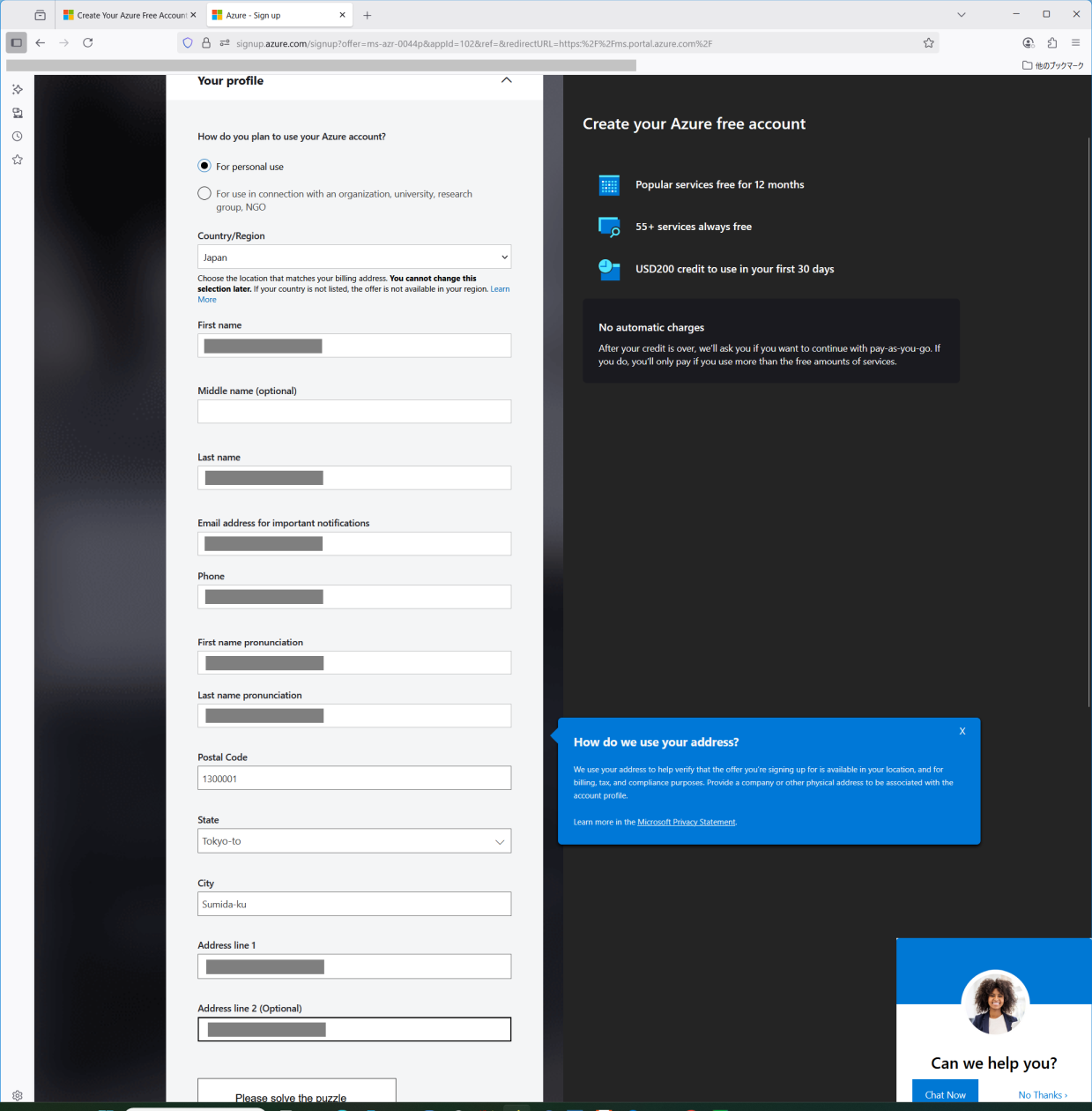Open the Firefox account icon

pos(1028,42)
